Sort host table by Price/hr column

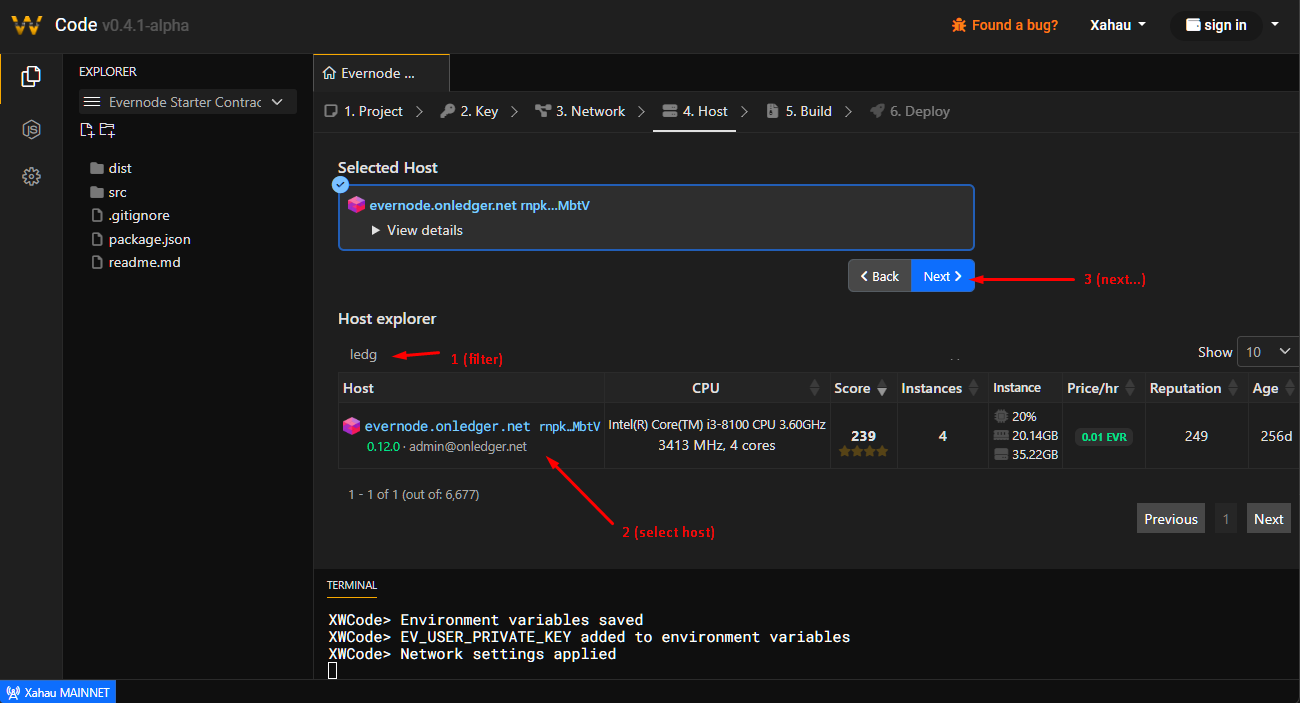pyautogui.click(x=1103, y=388)
